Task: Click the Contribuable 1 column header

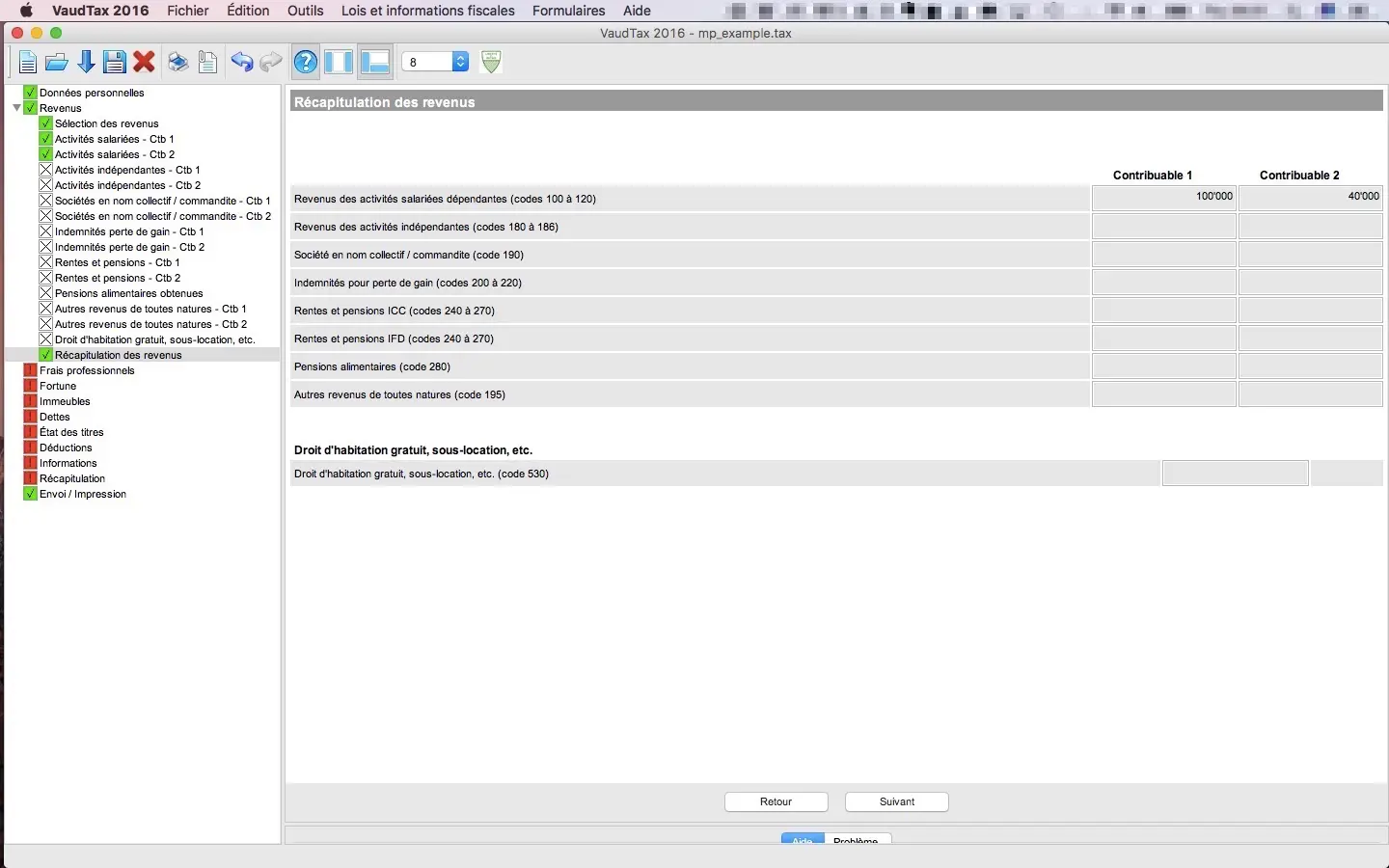Action: click(1153, 176)
